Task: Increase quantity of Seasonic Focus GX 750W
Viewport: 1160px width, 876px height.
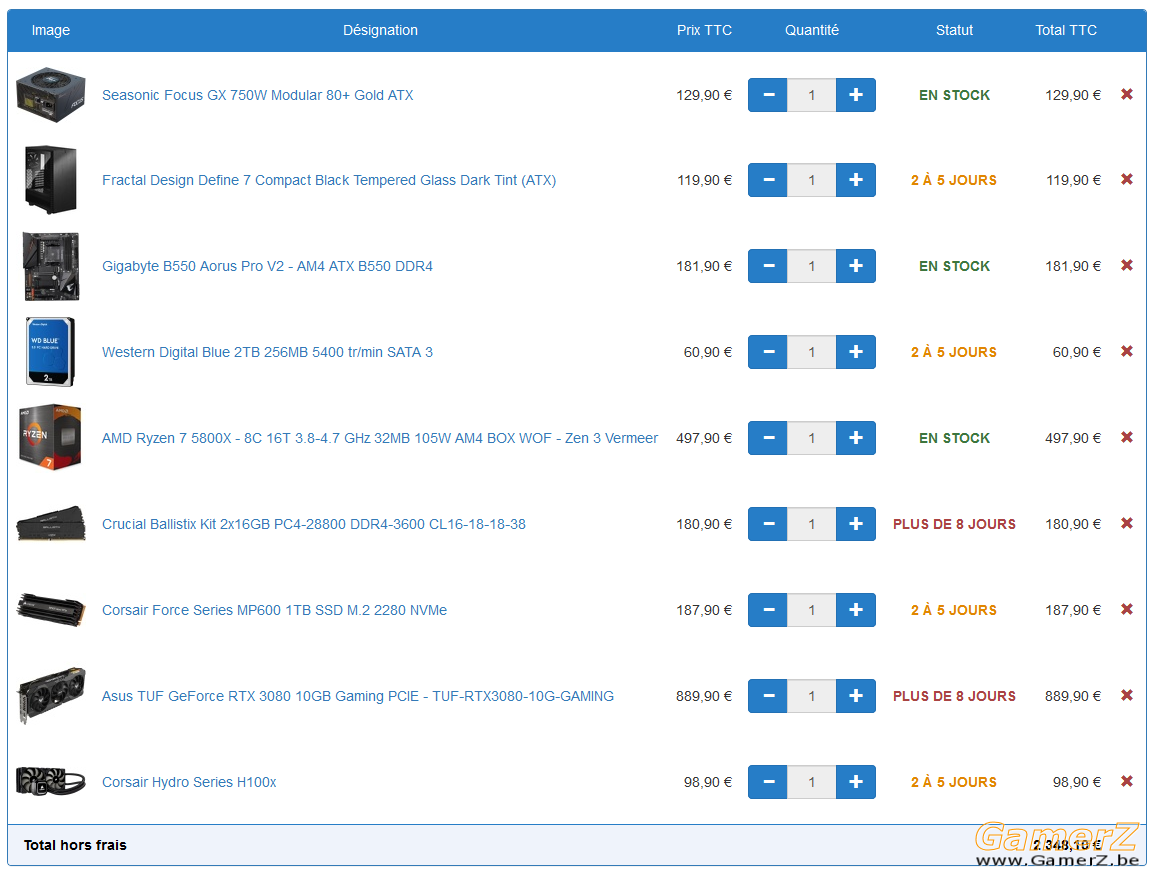Action: coord(856,95)
